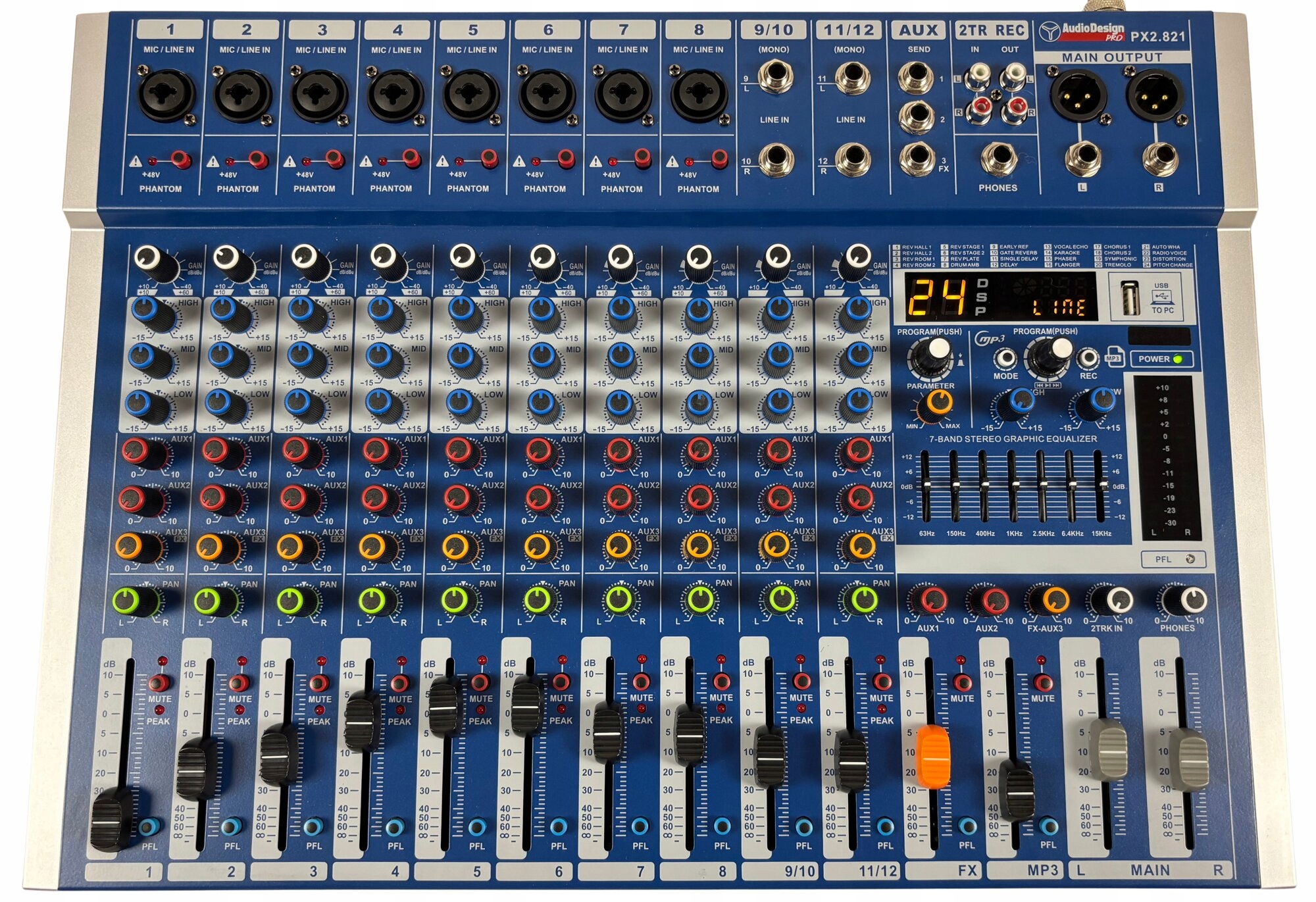This screenshot has width=1316, height=902.
Task: Toggle the FX channel MUTE button
Action: coord(961,682)
